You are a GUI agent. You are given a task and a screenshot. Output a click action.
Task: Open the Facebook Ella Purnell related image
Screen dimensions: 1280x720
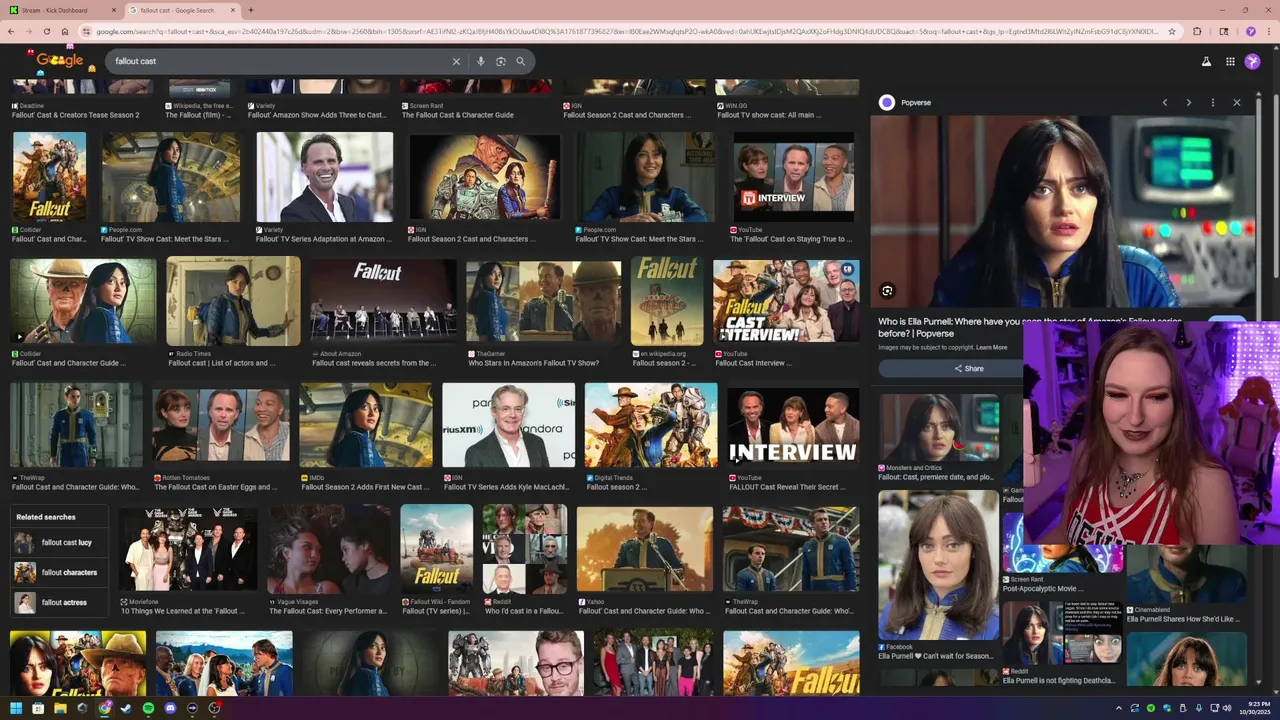939,565
